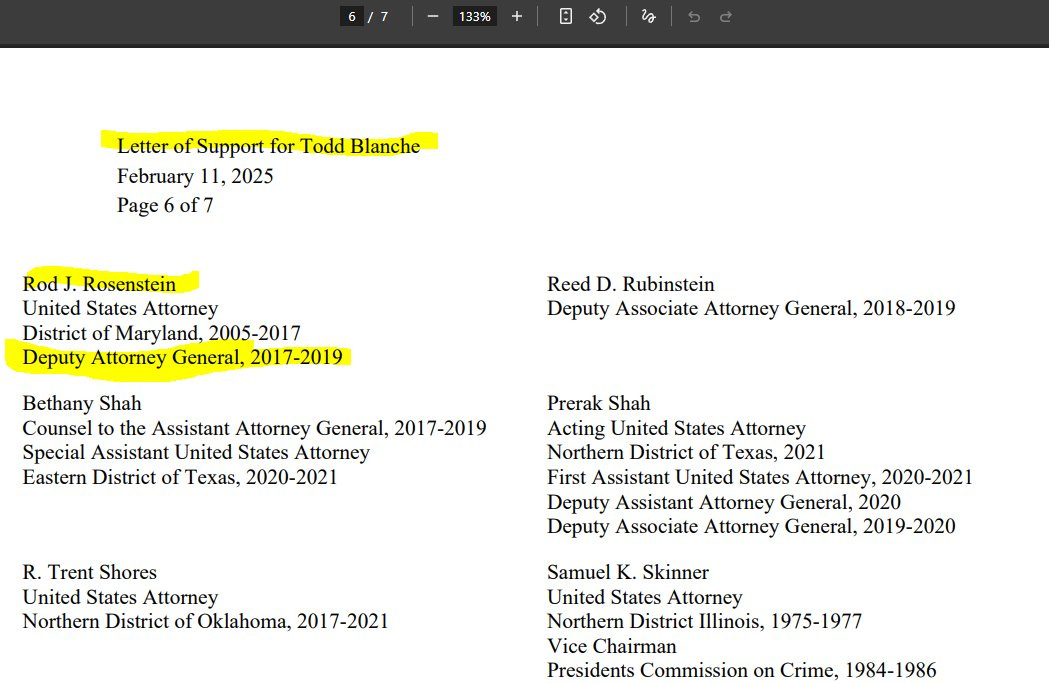Edit the current page number field
The height and width of the screenshot is (684, 1049).
point(352,17)
